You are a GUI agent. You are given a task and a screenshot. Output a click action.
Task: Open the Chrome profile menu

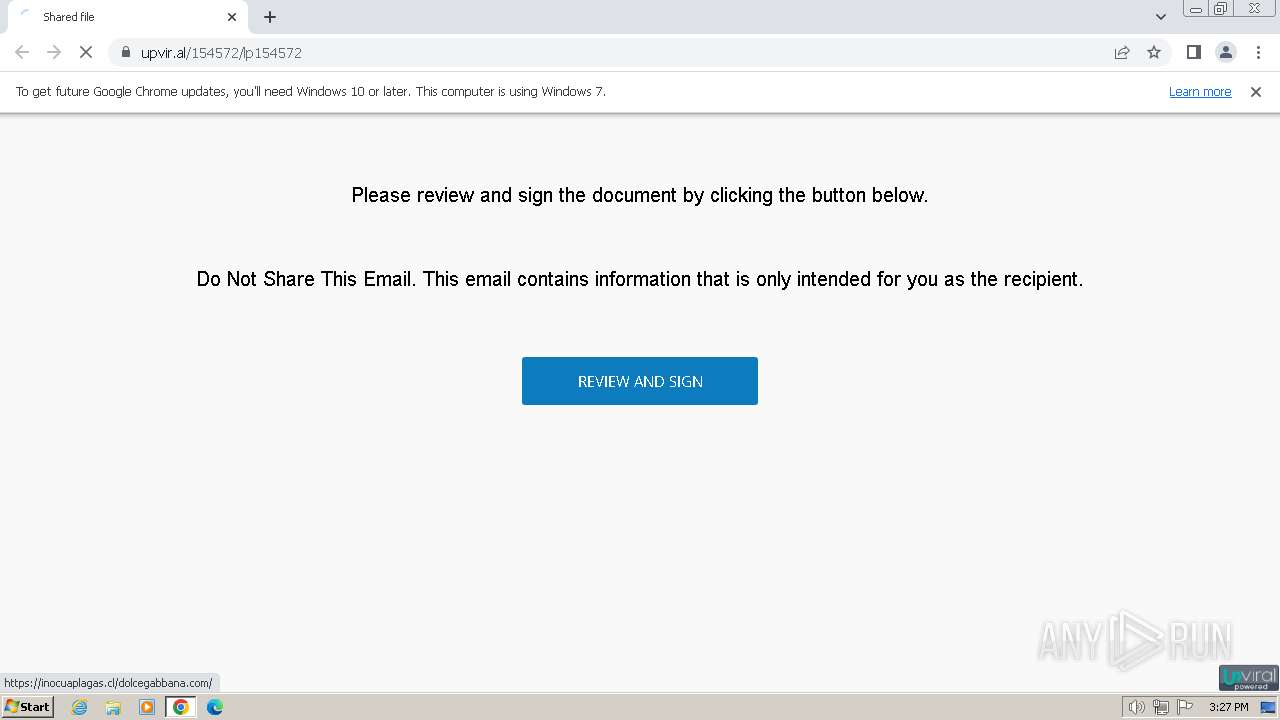pyautogui.click(x=1225, y=52)
